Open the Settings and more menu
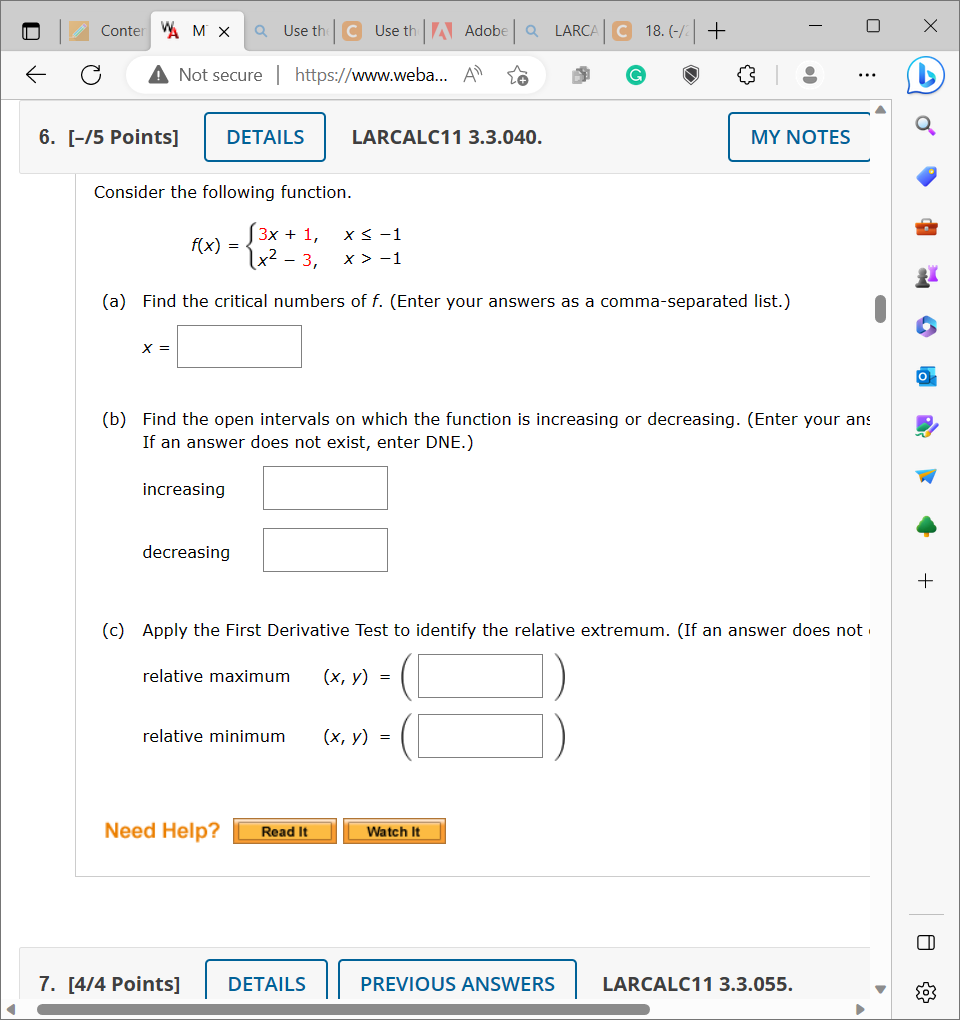Image resolution: width=960 pixels, height=1020 pixels. (866, 75)
